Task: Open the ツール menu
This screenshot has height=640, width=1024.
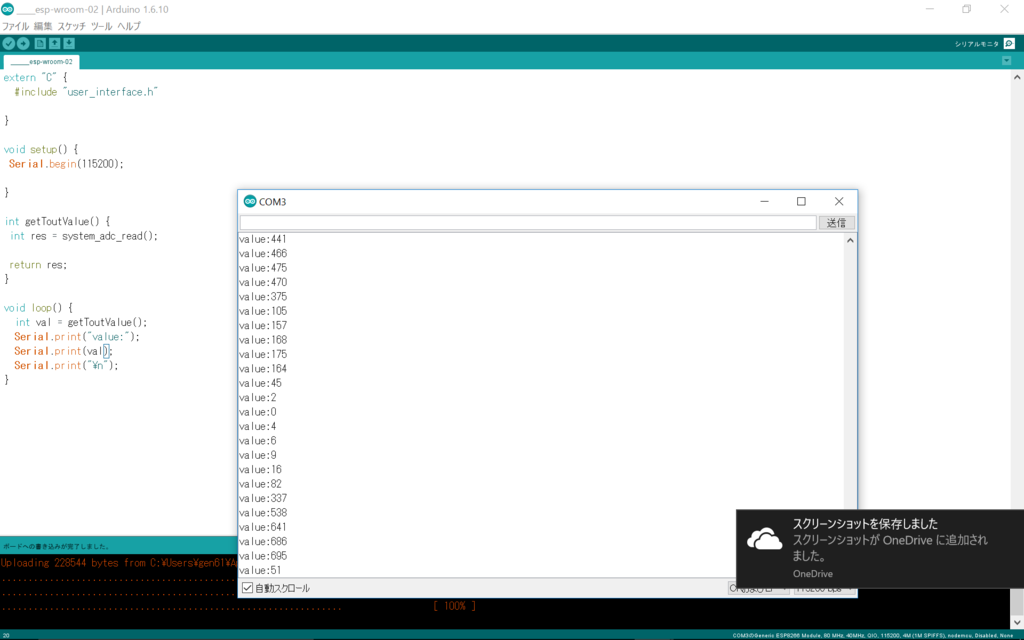Action: pos(101,26)
